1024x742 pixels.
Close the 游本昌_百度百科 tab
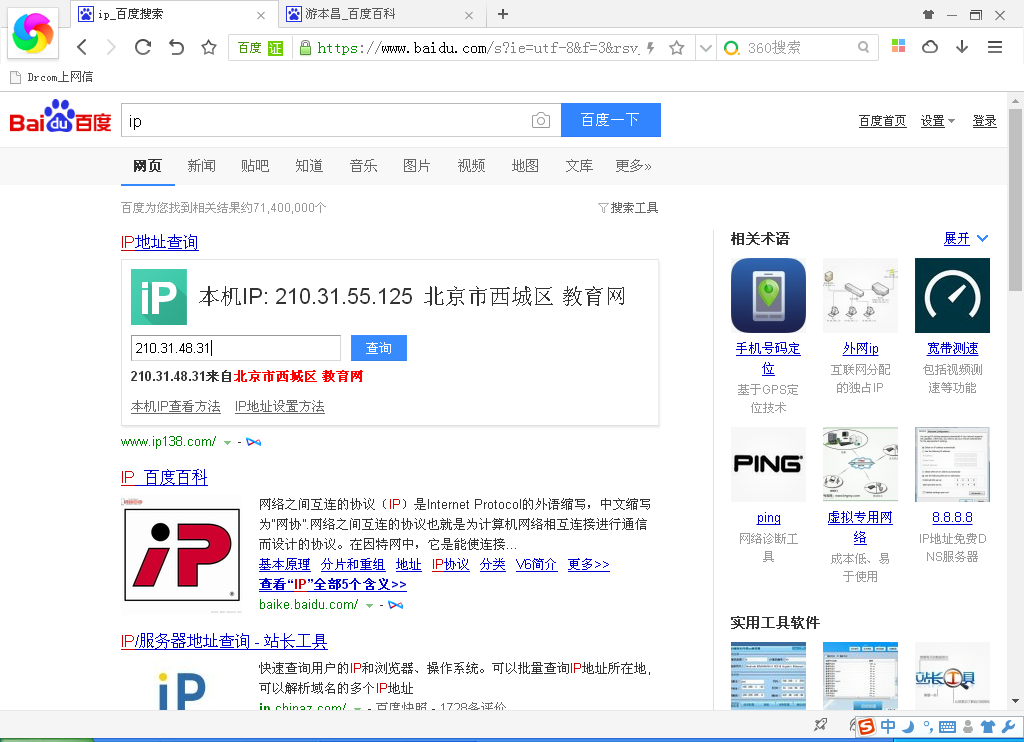469,15
